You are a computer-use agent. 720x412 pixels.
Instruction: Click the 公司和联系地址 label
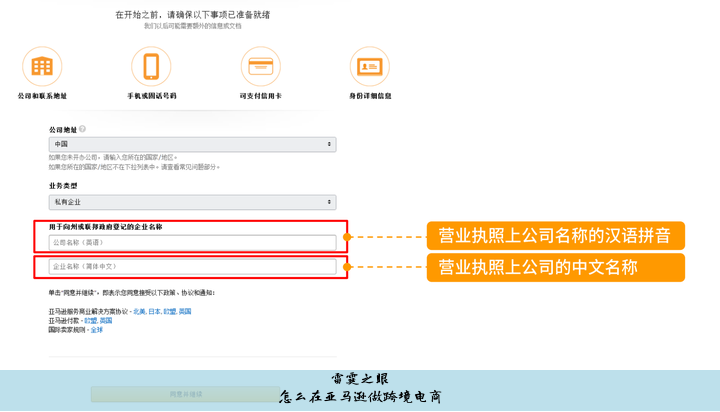pyautogui.click(x=42, y=96)
